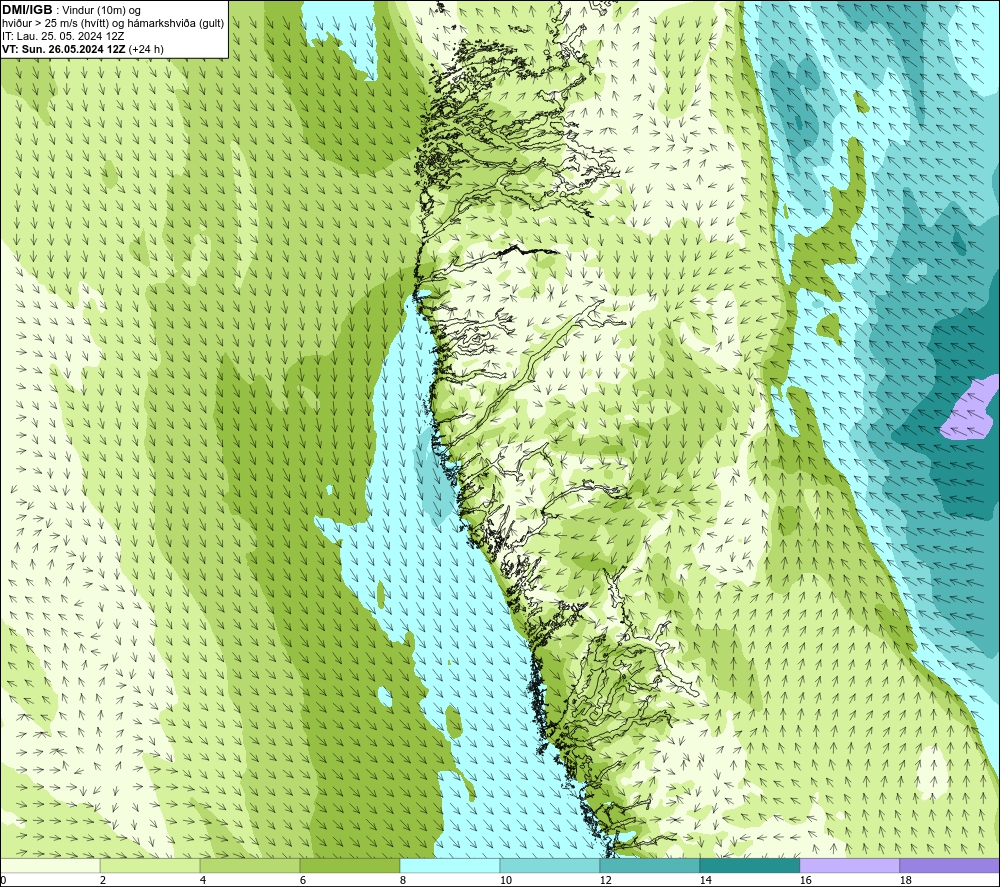Click the DMI/IGB title text
The height and width of the screenshot is (887, 1000).
pyautogui.click(x=27, y=10)
